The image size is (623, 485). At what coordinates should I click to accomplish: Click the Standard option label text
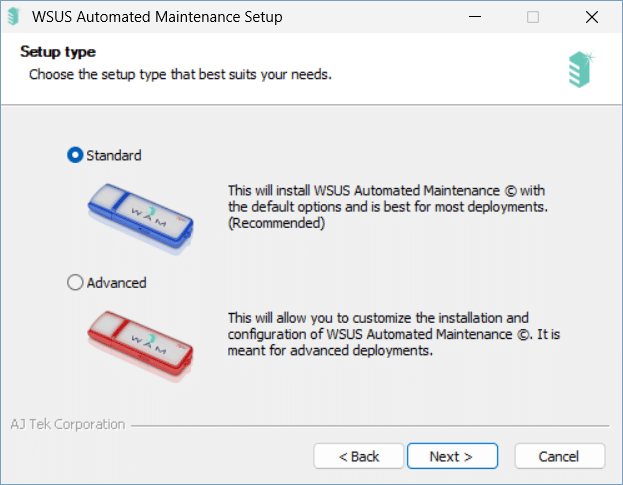(114, 155)
